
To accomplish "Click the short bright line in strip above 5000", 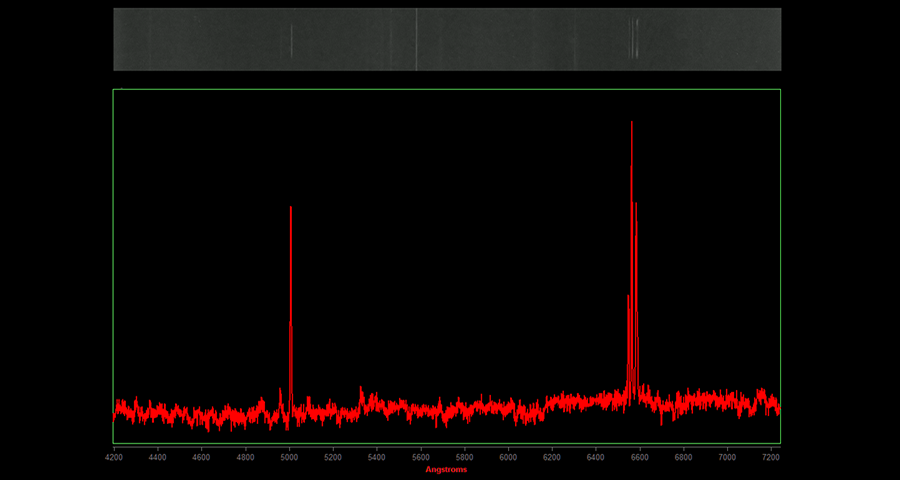I will click(x=291, y=41).
